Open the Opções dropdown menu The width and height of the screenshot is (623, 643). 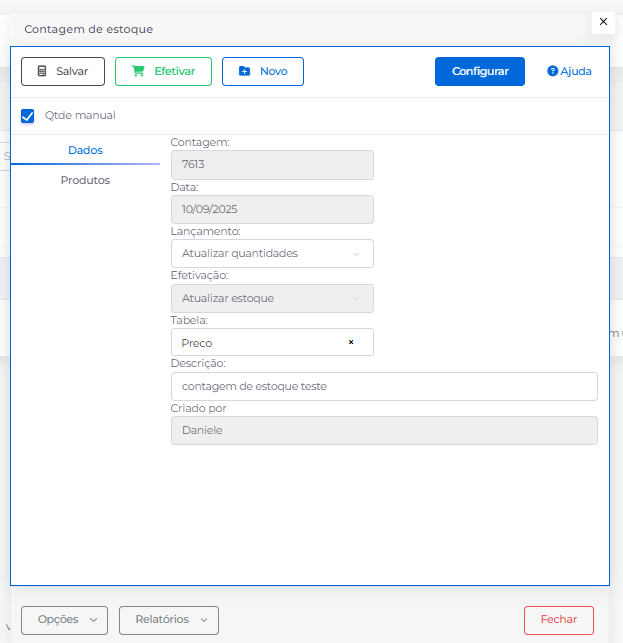coord(65,620)
